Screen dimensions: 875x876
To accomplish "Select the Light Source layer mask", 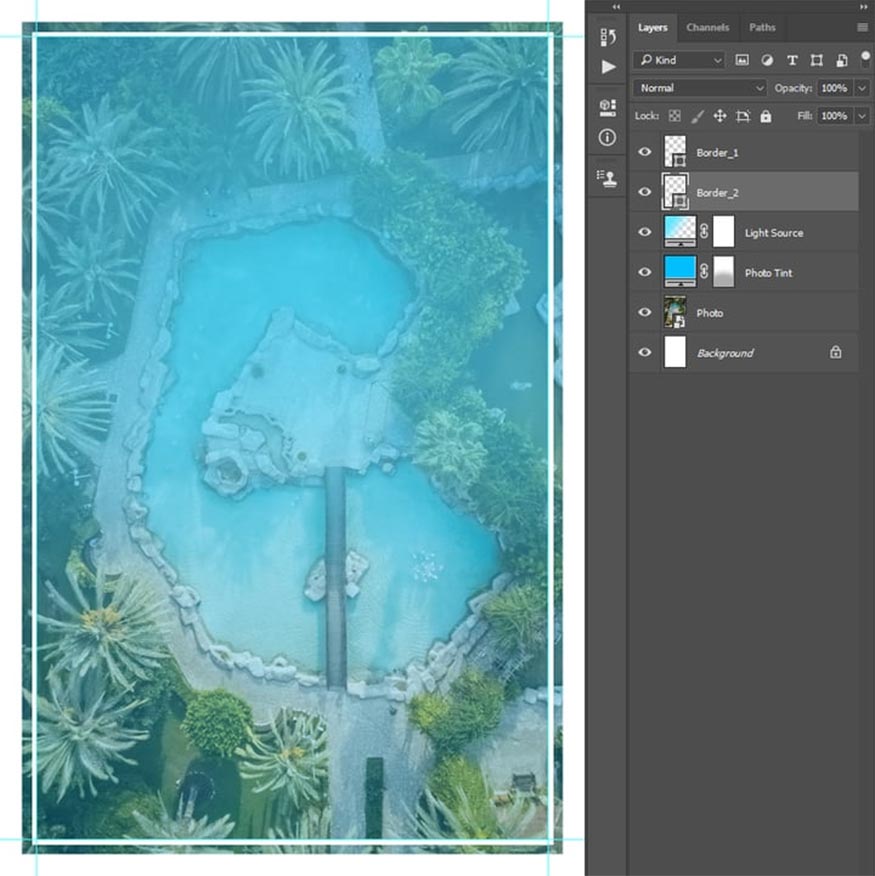I will (x=724, y=231).
